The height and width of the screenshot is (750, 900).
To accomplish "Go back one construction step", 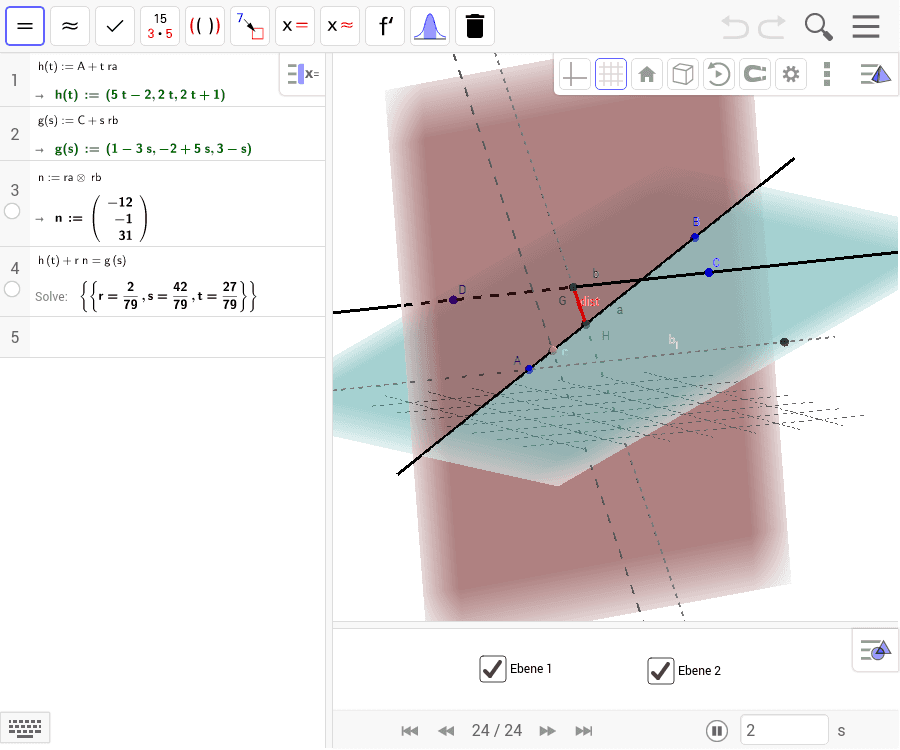I will (x=446, y=731).
